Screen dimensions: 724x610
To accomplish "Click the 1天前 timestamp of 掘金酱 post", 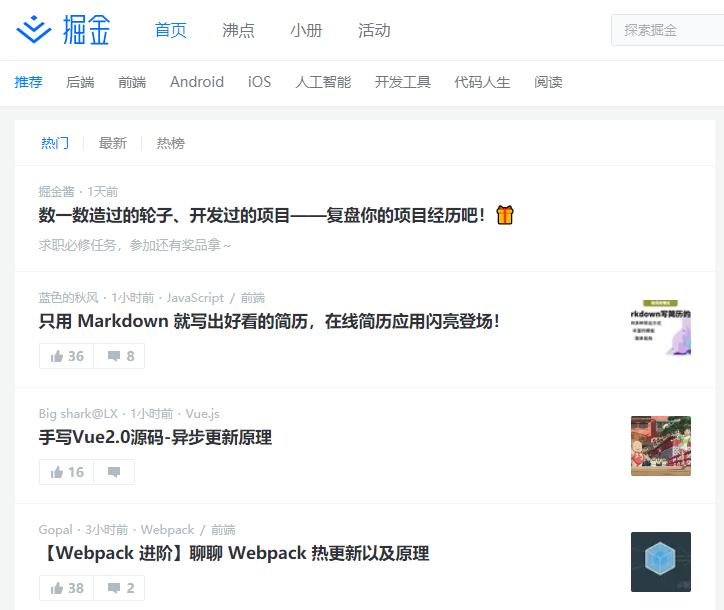I will coord(103,192).
